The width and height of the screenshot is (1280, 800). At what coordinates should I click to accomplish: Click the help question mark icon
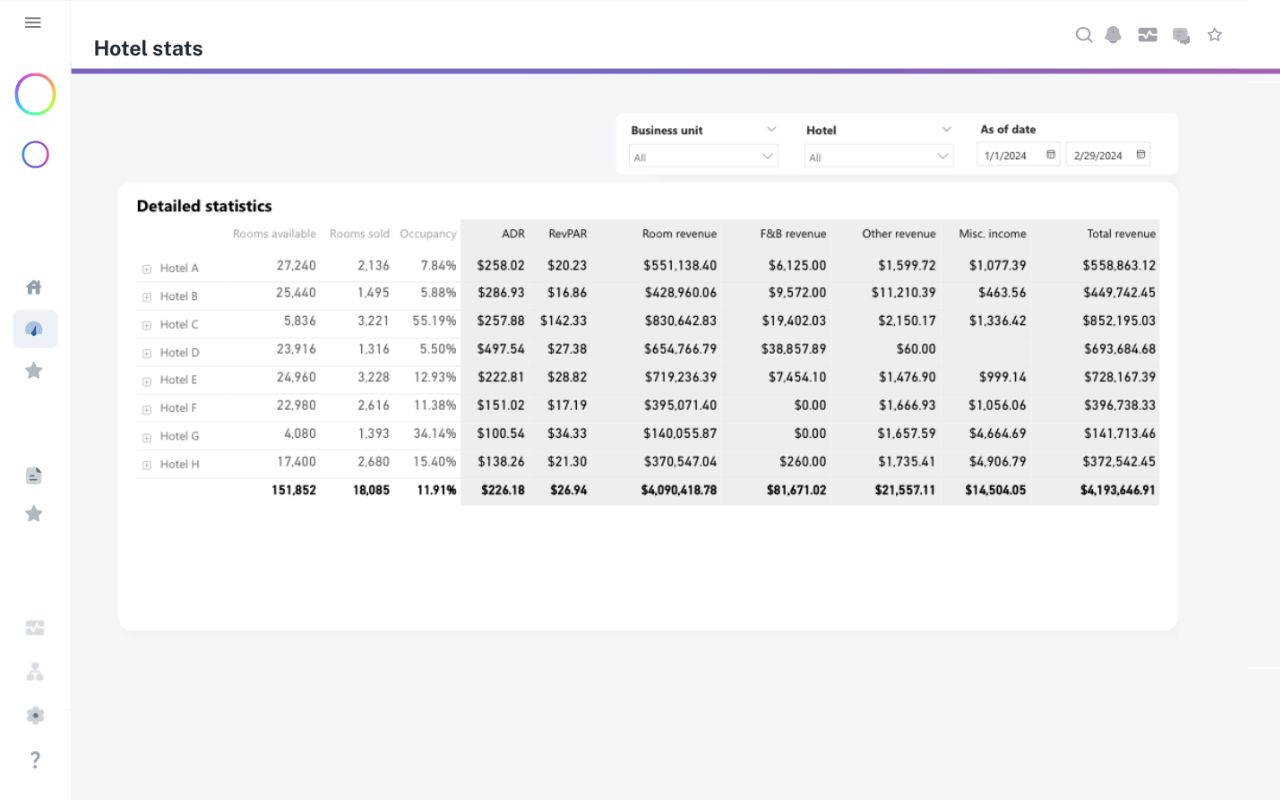(x=35, y=759)
